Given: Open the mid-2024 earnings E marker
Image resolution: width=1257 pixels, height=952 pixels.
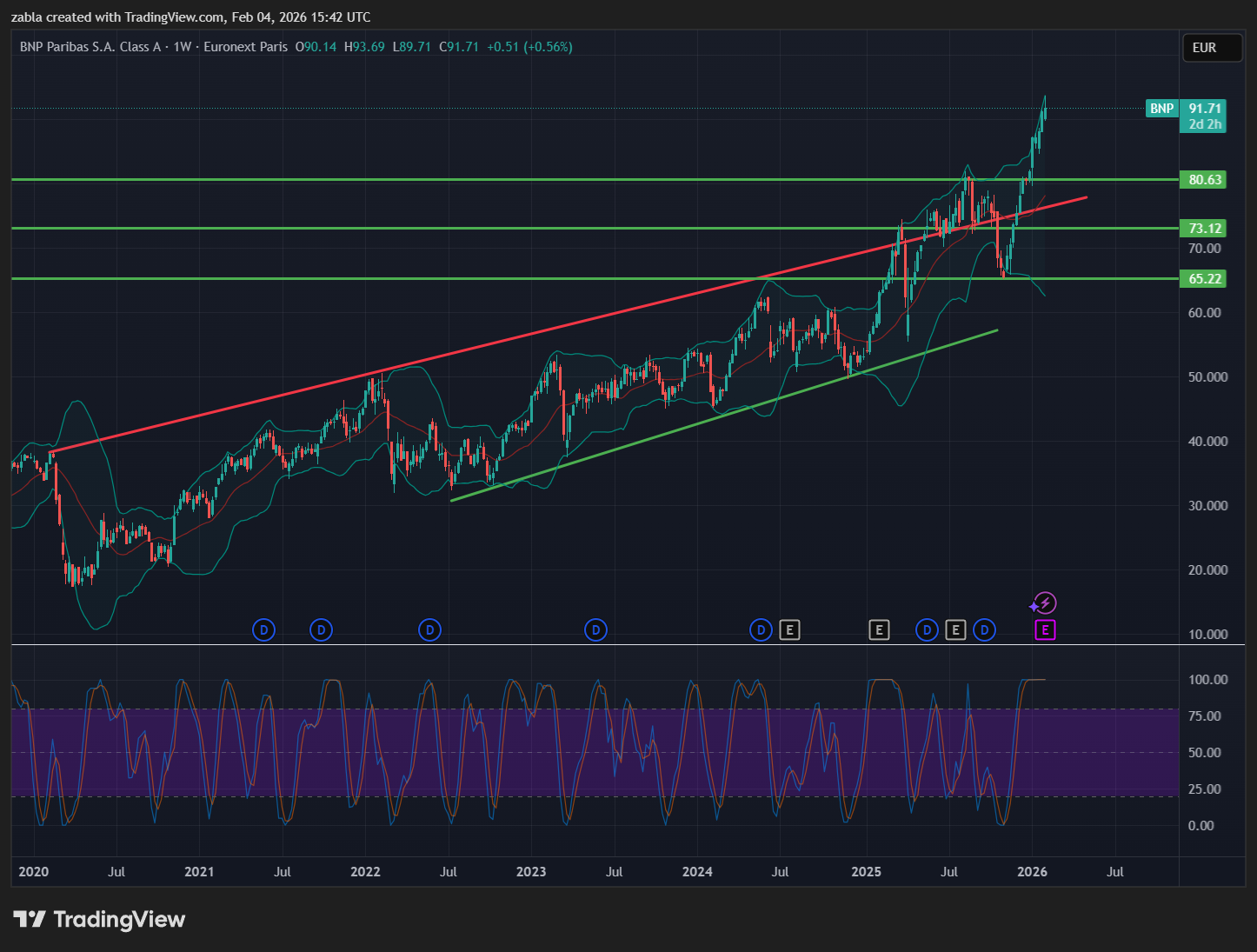Looking at the screenshot, I should coord(789,629).
